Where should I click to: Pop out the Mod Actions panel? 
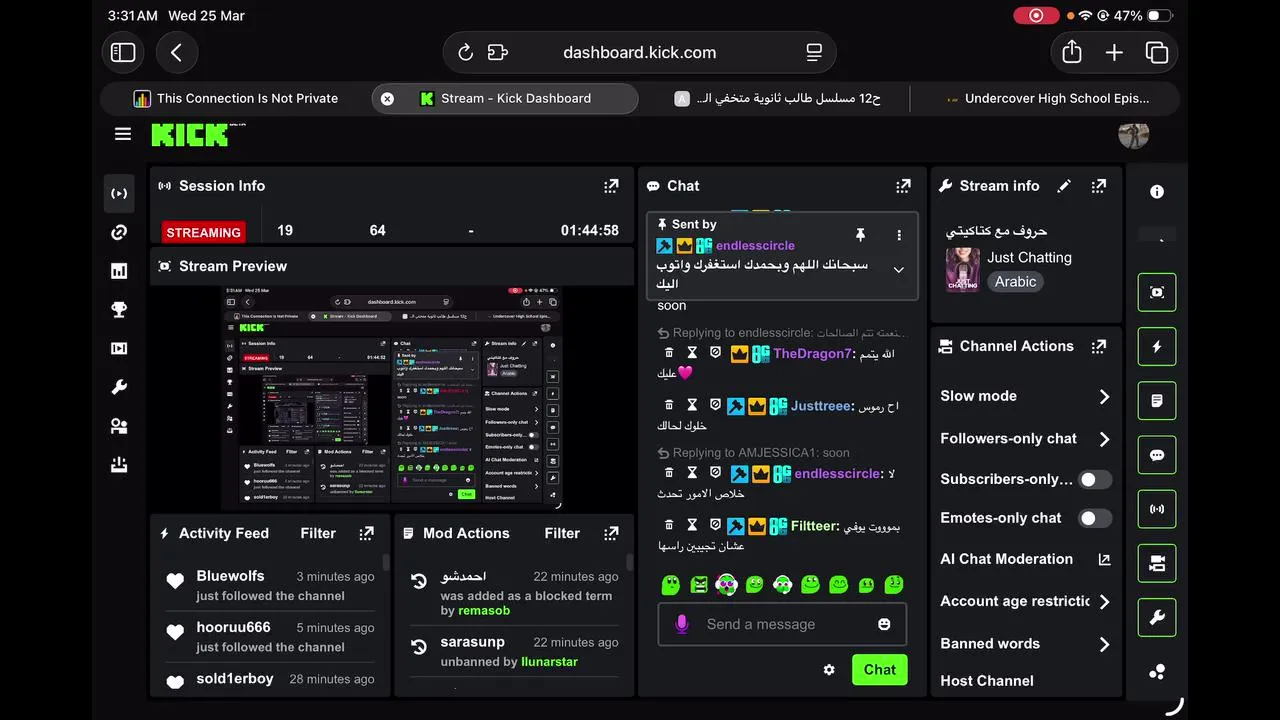point(611,533)
